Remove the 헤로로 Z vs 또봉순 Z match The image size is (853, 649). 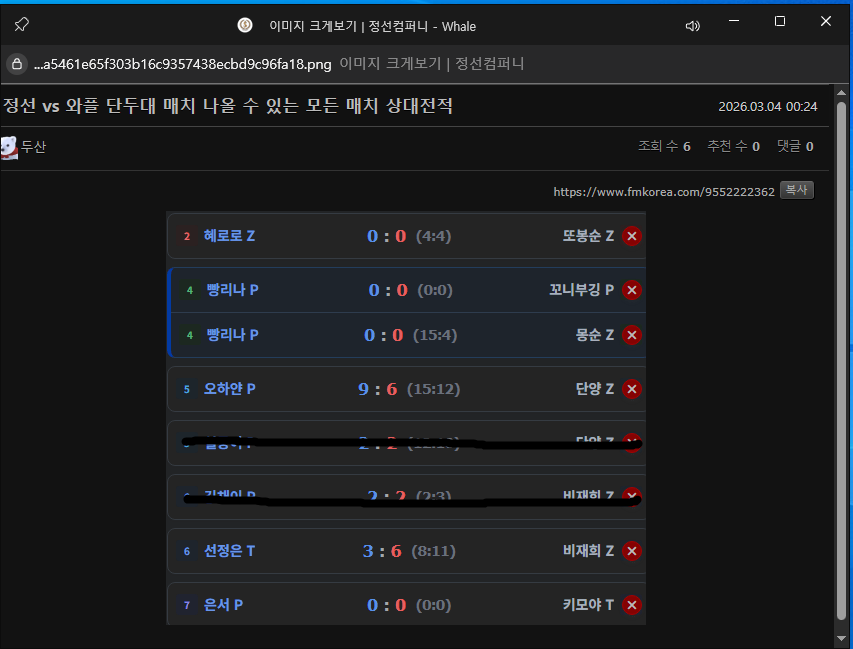pyautogui.click(x=631, y=236)
